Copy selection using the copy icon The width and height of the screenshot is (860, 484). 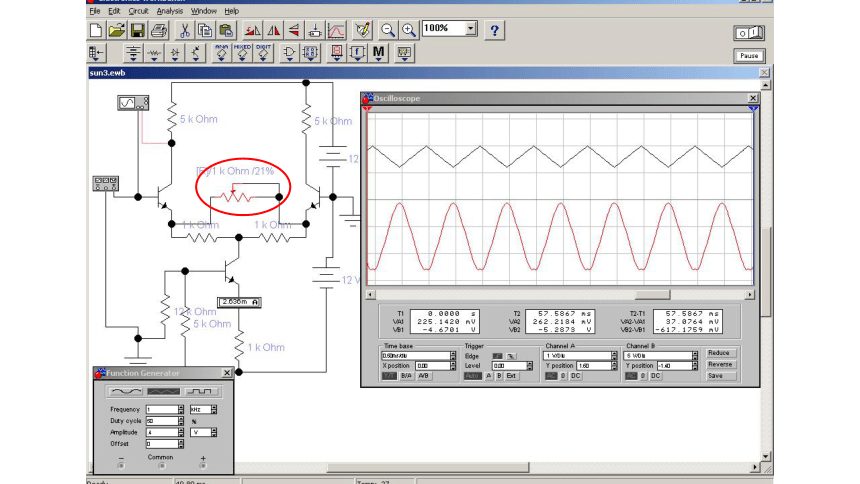[x=205, y=30]
